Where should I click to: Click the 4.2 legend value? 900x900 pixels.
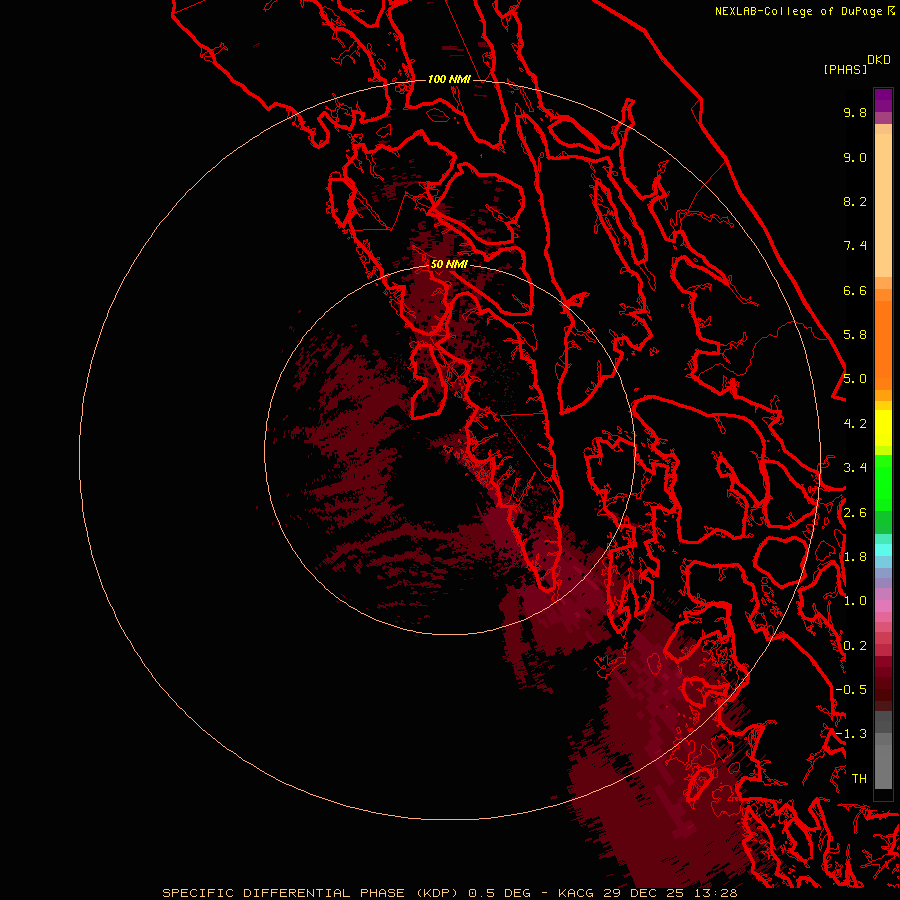855,424
